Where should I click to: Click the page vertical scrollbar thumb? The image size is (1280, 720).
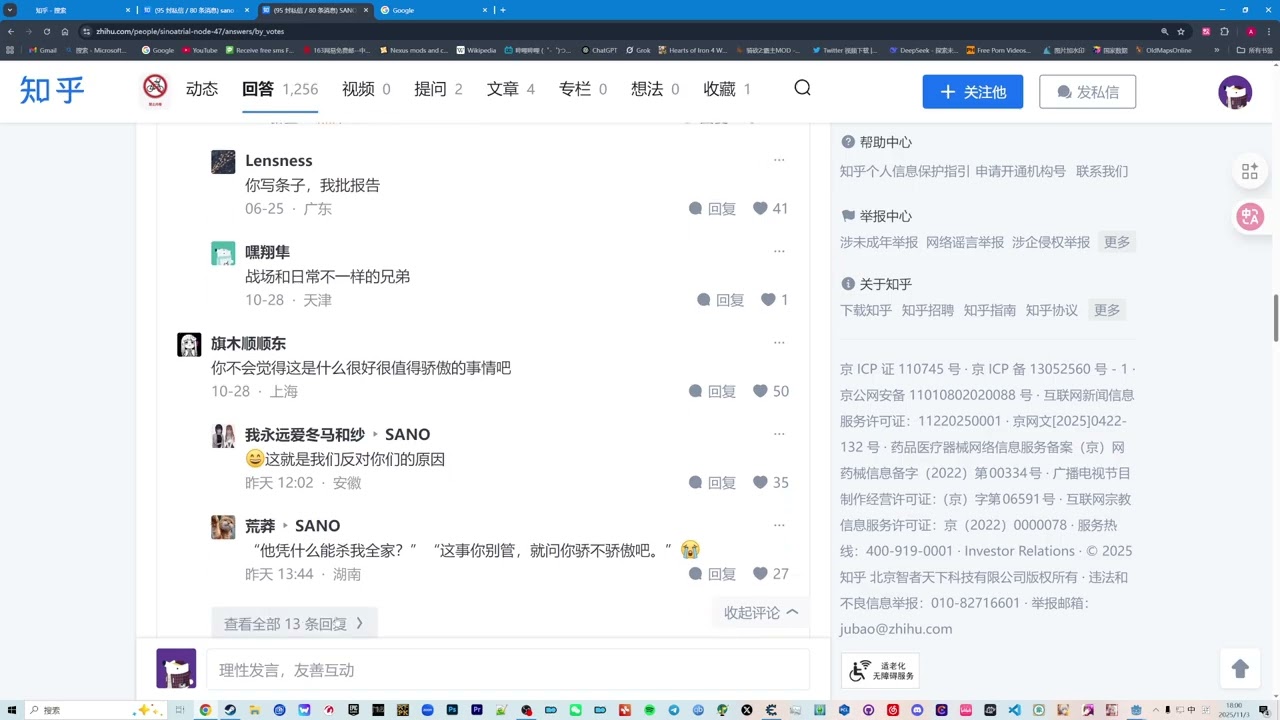pyautogui.click(x=1275, y=318)
